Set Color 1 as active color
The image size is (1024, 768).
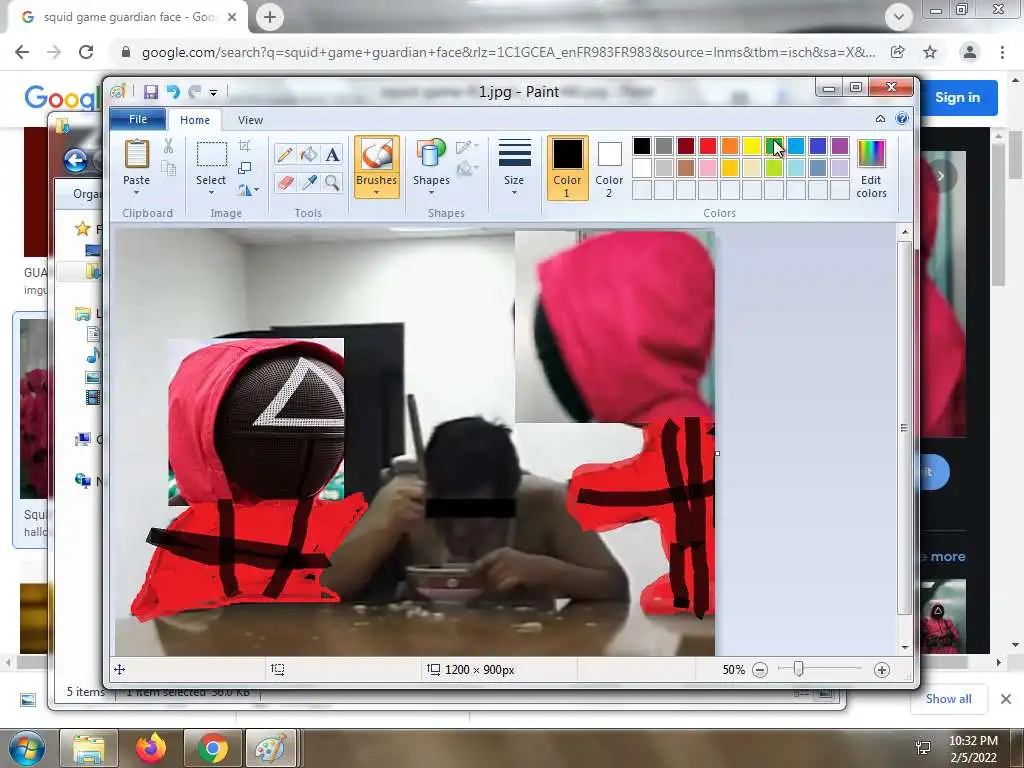pos(567,168)
